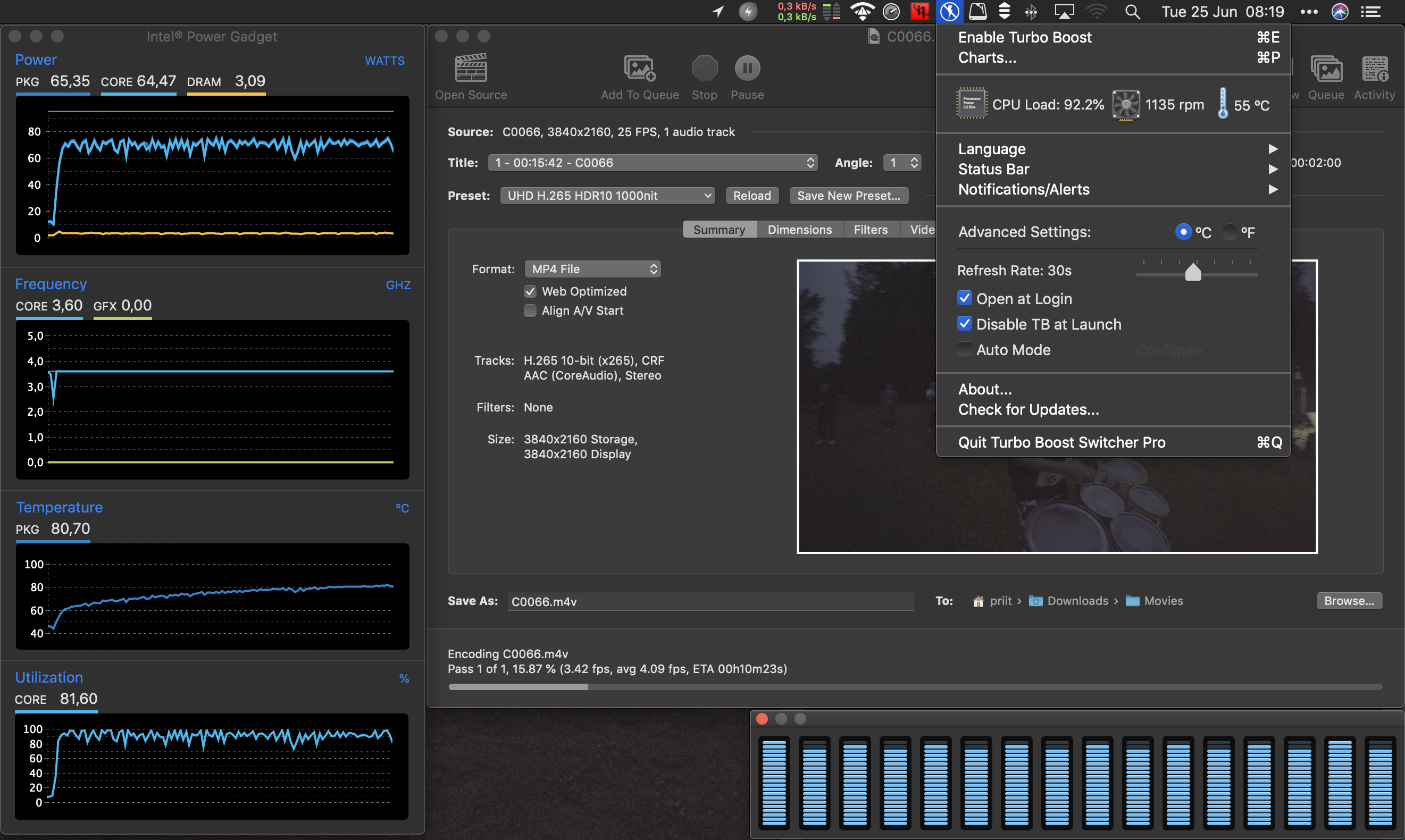Open the Bluetooth menu bar icon
The width and height of the screenshot is (1405, 840).
(x=1031, y=11)
